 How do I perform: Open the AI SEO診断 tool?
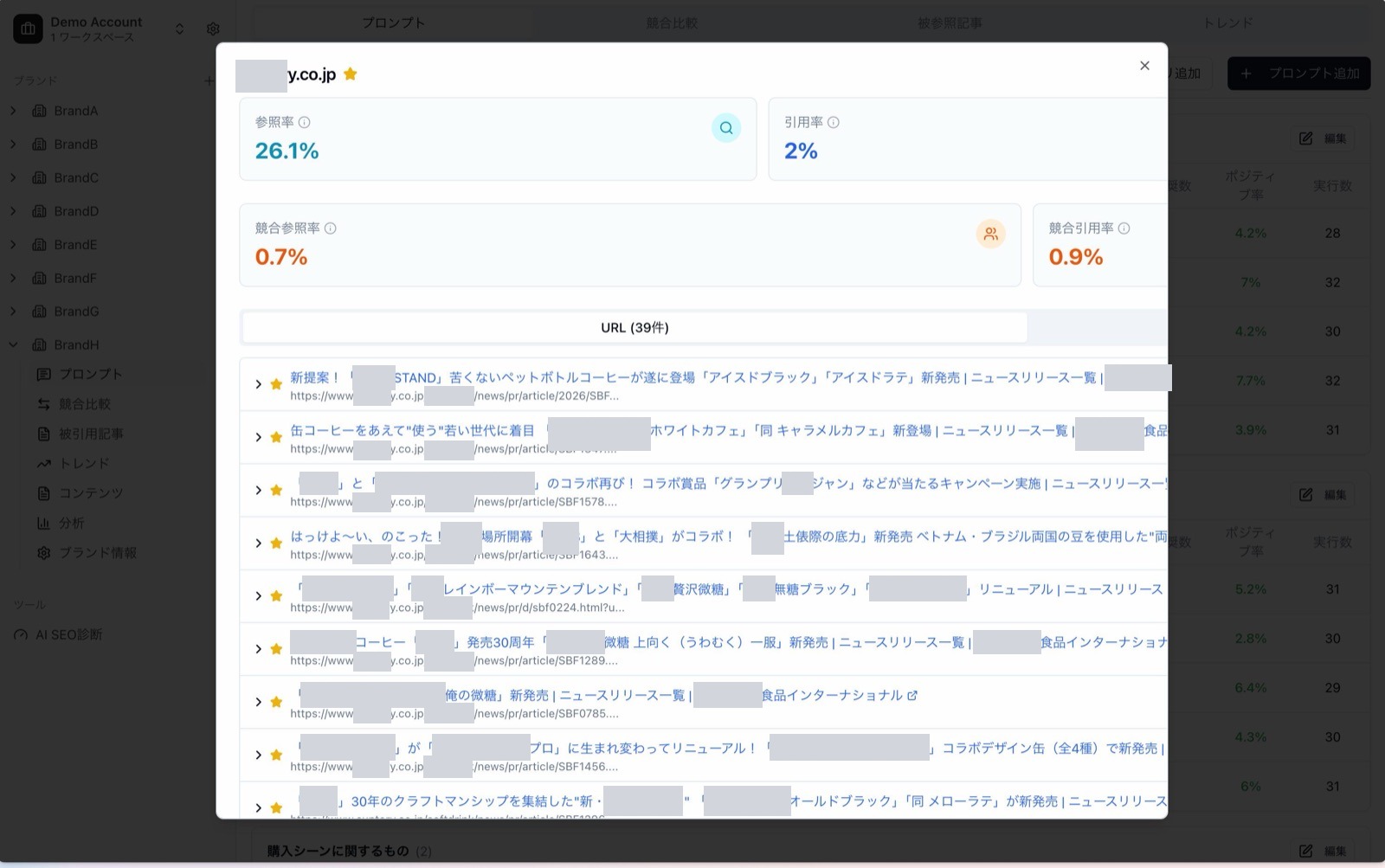[68, 634]
